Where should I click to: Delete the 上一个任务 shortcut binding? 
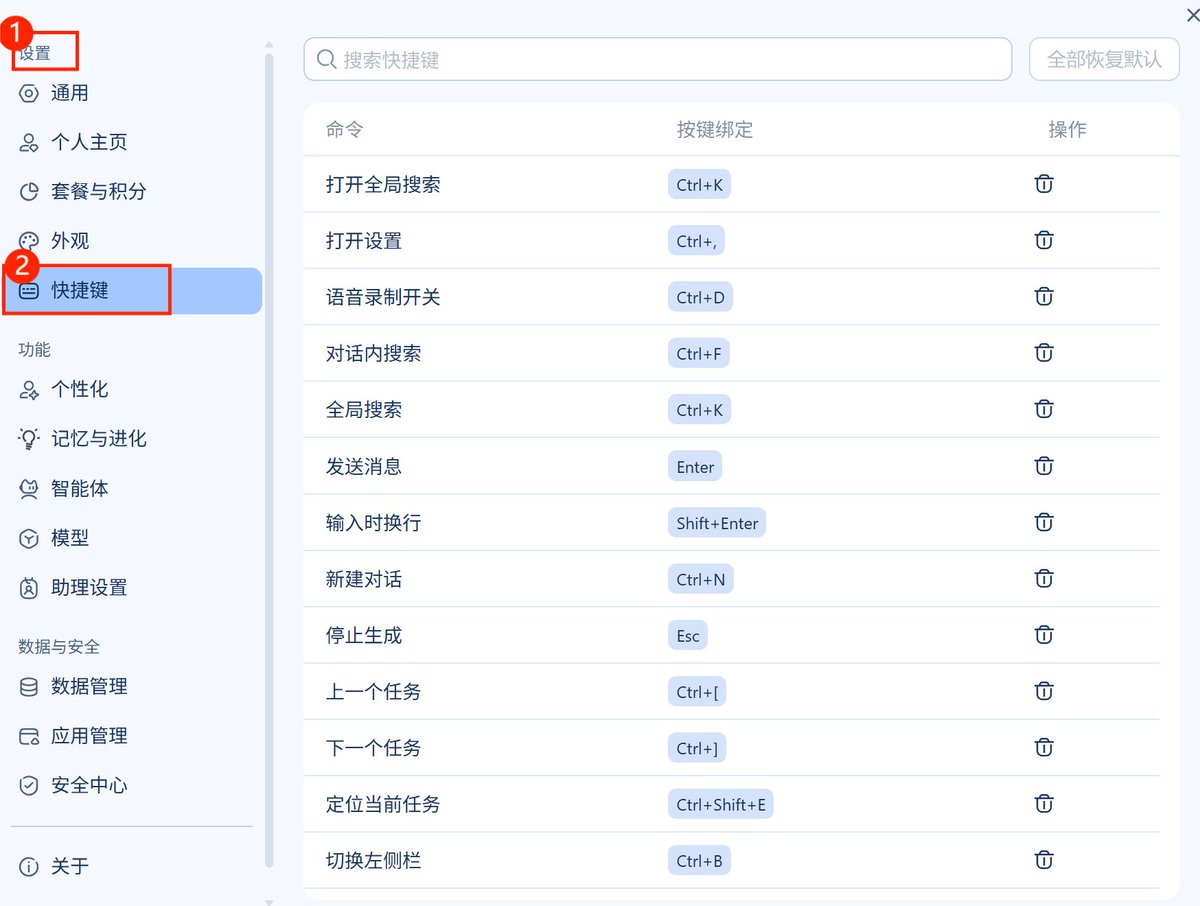(x=1044, y=691)
